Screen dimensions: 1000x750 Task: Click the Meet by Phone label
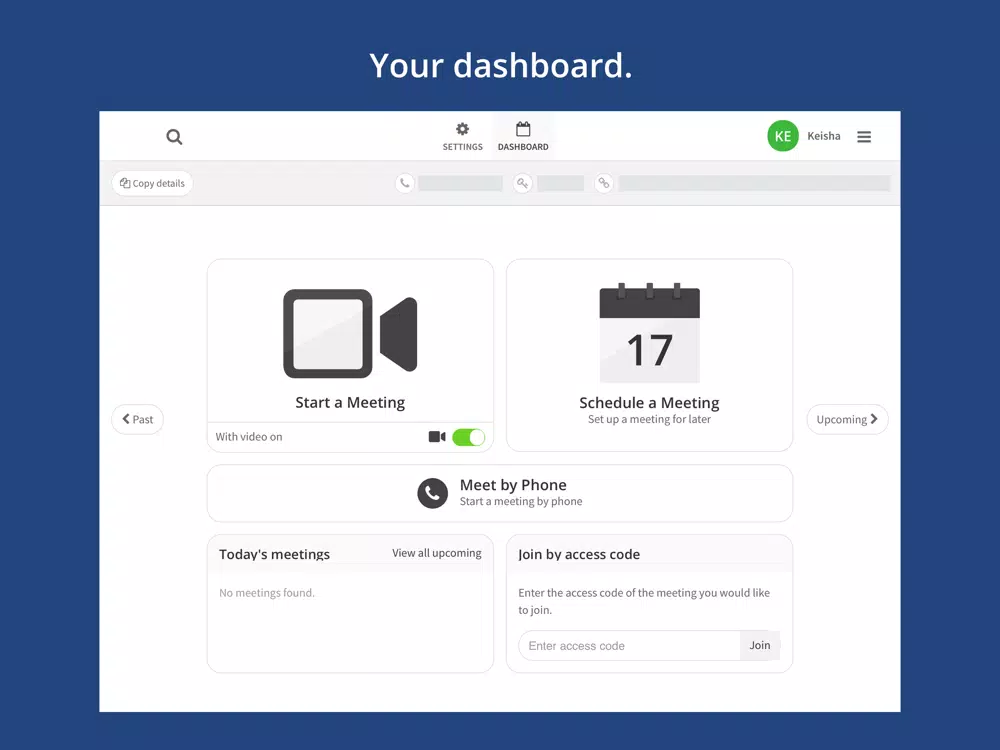pyautogui.click(x=513, y=485)
